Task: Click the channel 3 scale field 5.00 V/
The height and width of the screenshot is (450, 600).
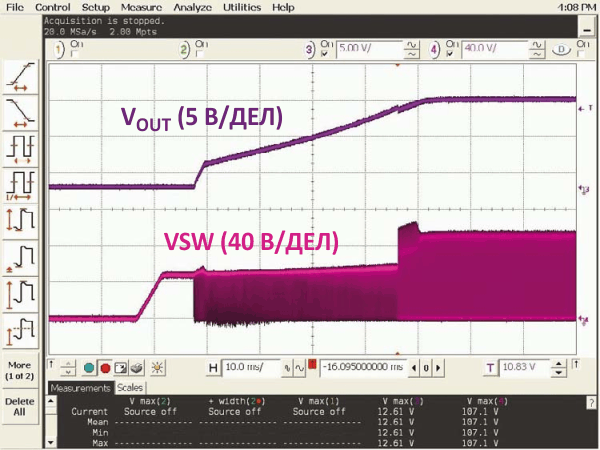Action: (x=370, y=50)
